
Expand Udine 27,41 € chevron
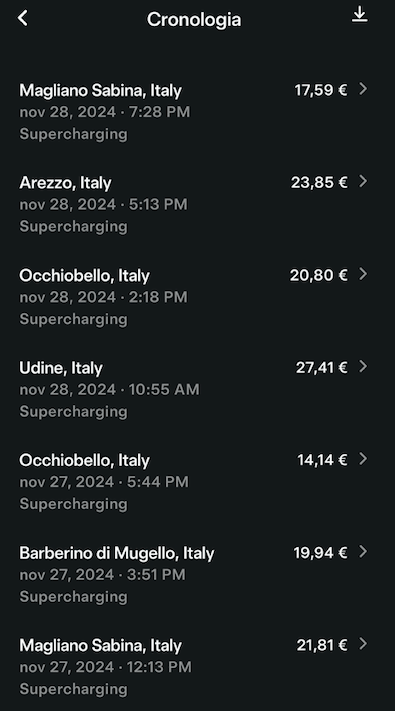click(363, 366)
